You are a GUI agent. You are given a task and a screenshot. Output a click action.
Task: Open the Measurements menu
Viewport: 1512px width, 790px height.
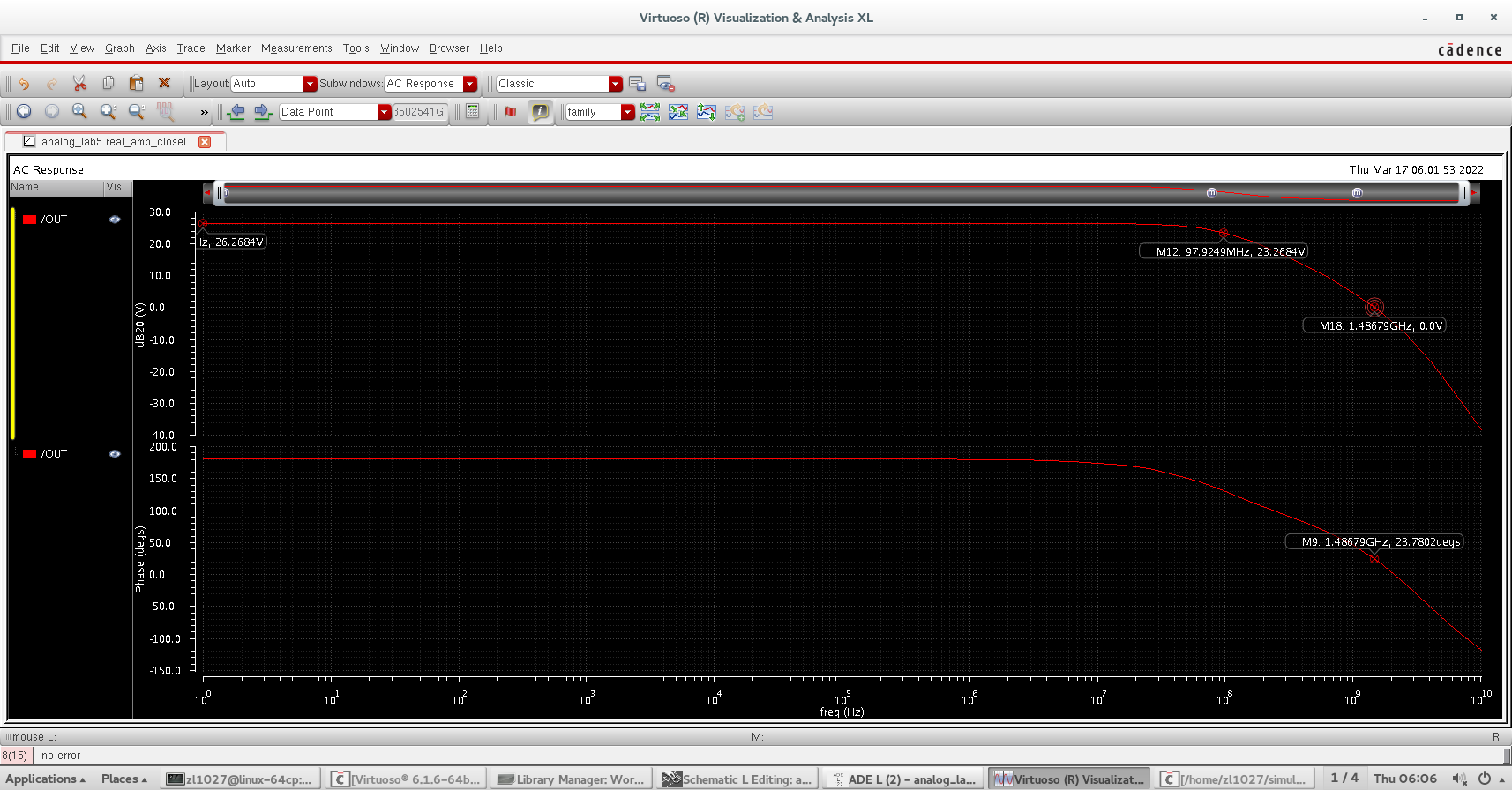coord(296,48)
